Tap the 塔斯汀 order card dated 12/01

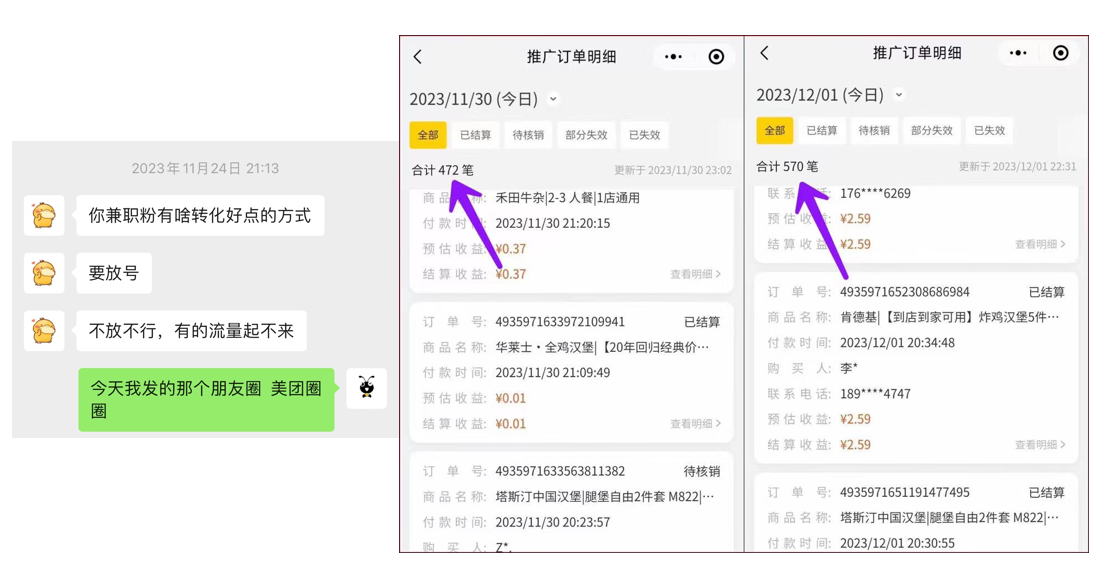coord(915,517)
